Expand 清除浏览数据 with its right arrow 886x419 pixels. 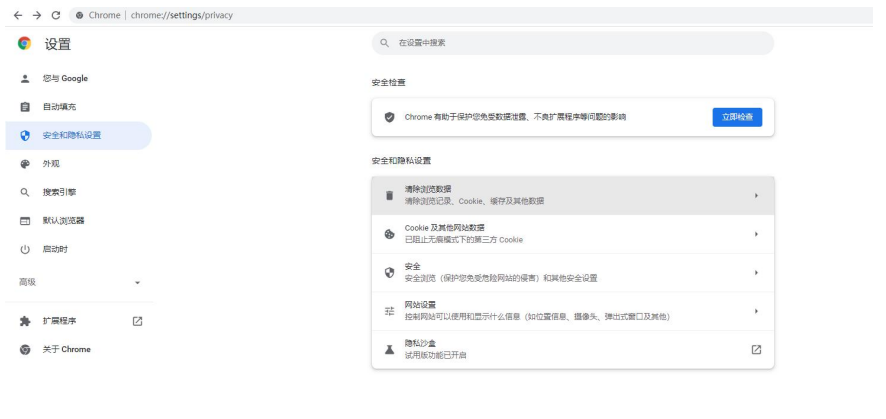(x=756, y=195)
